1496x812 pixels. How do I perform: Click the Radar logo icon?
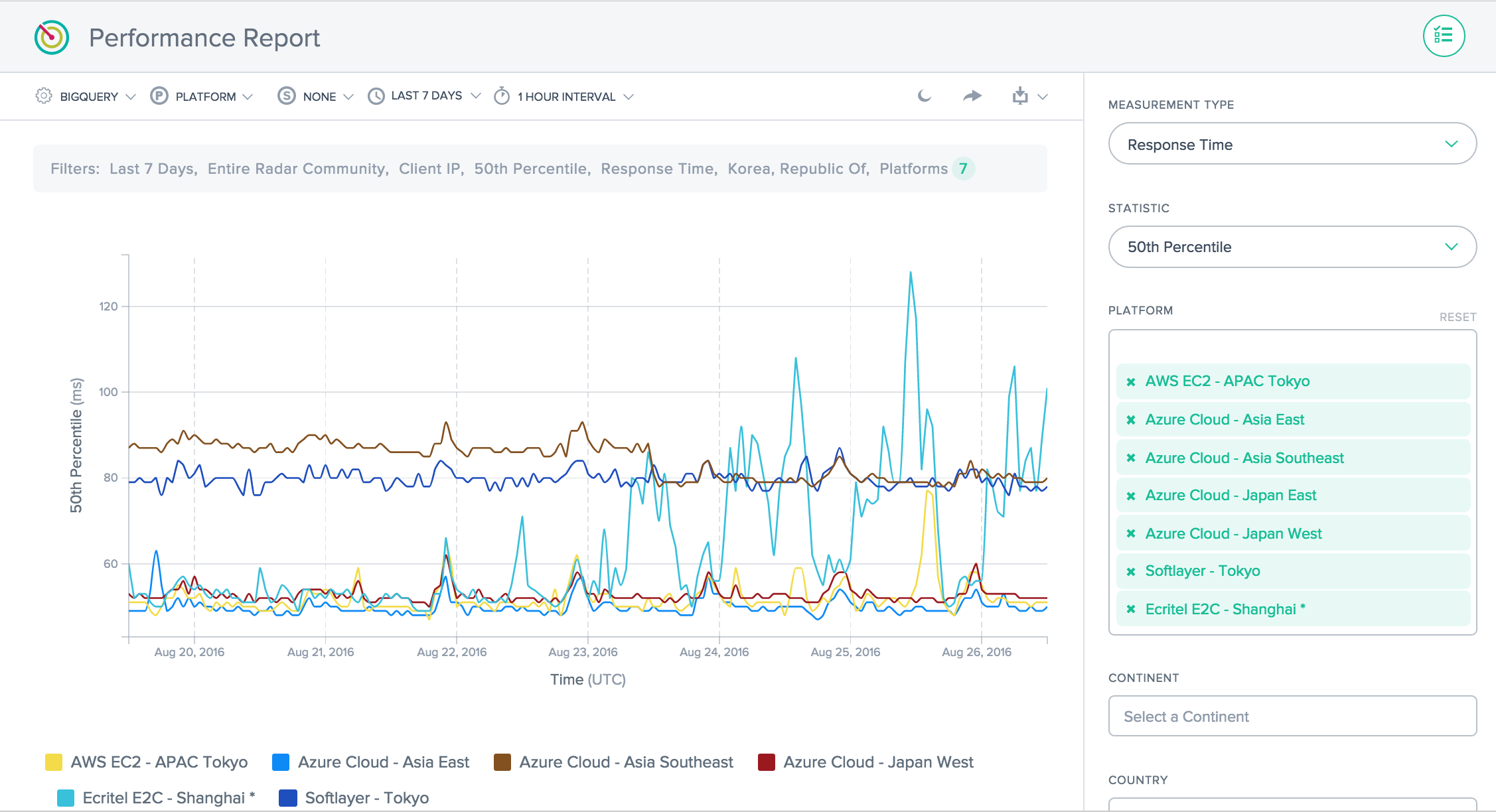tap(52, 37)
